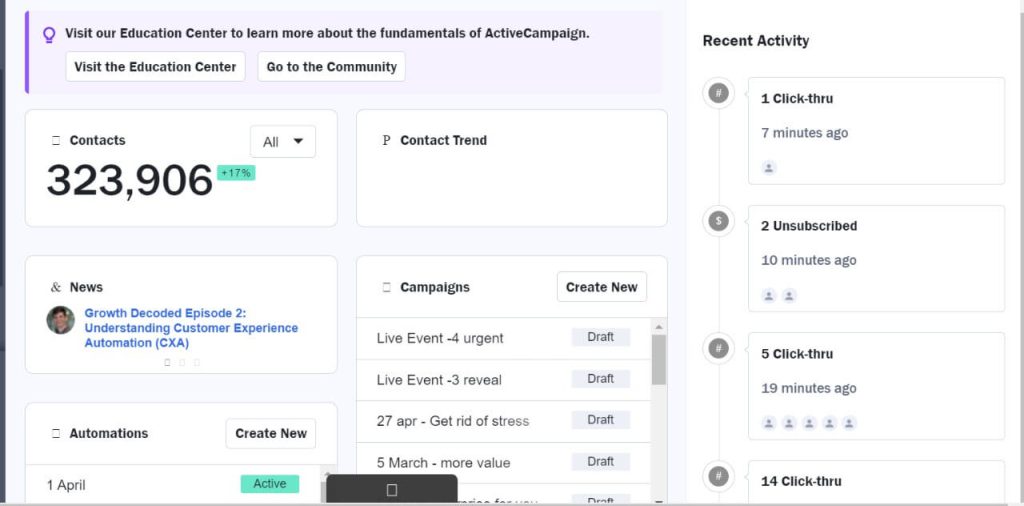Open the 5 March - more value campaign

tap(443, 463)
